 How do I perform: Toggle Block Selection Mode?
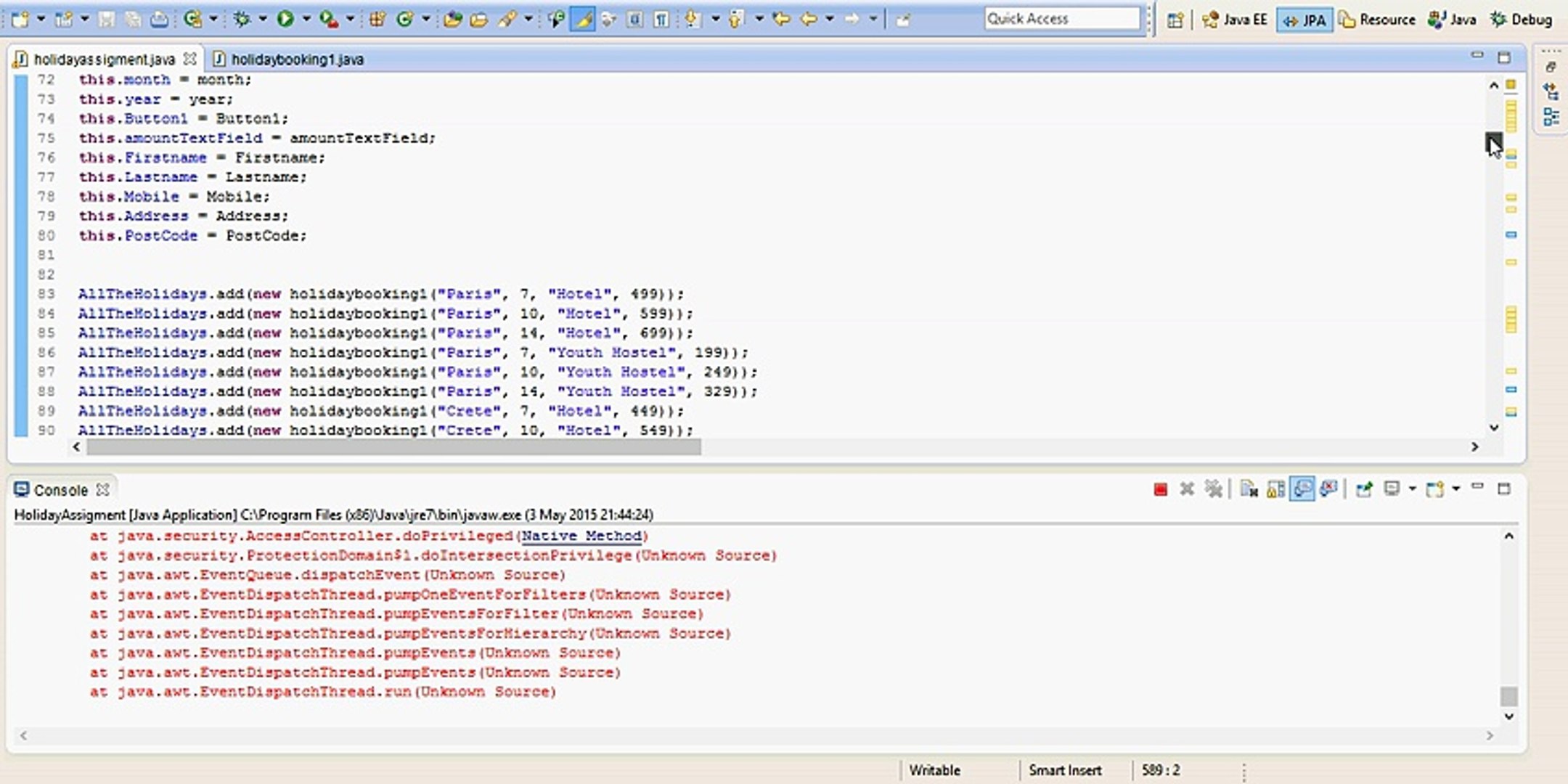(634, 20)
